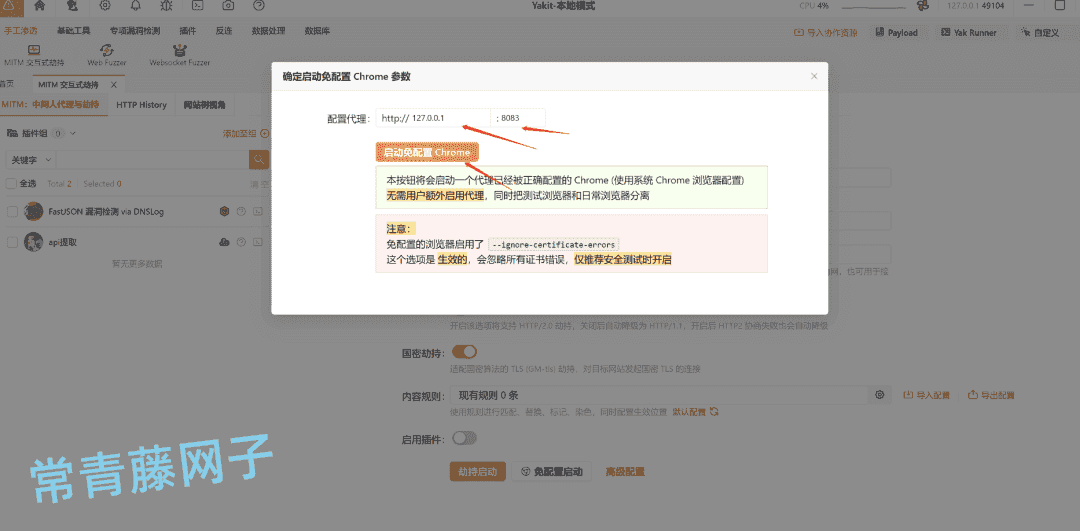The width and height of the screenshot is (1080, 531).
Task: Check the FastJSON 漏洞检测 plugin checkbox
Action: [12, 211]
